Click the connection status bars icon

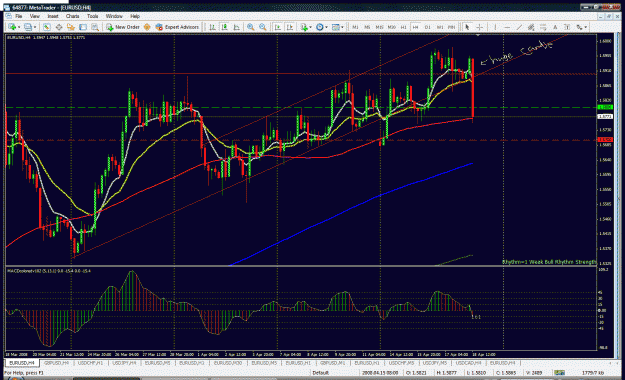click(x=559, y=372)
